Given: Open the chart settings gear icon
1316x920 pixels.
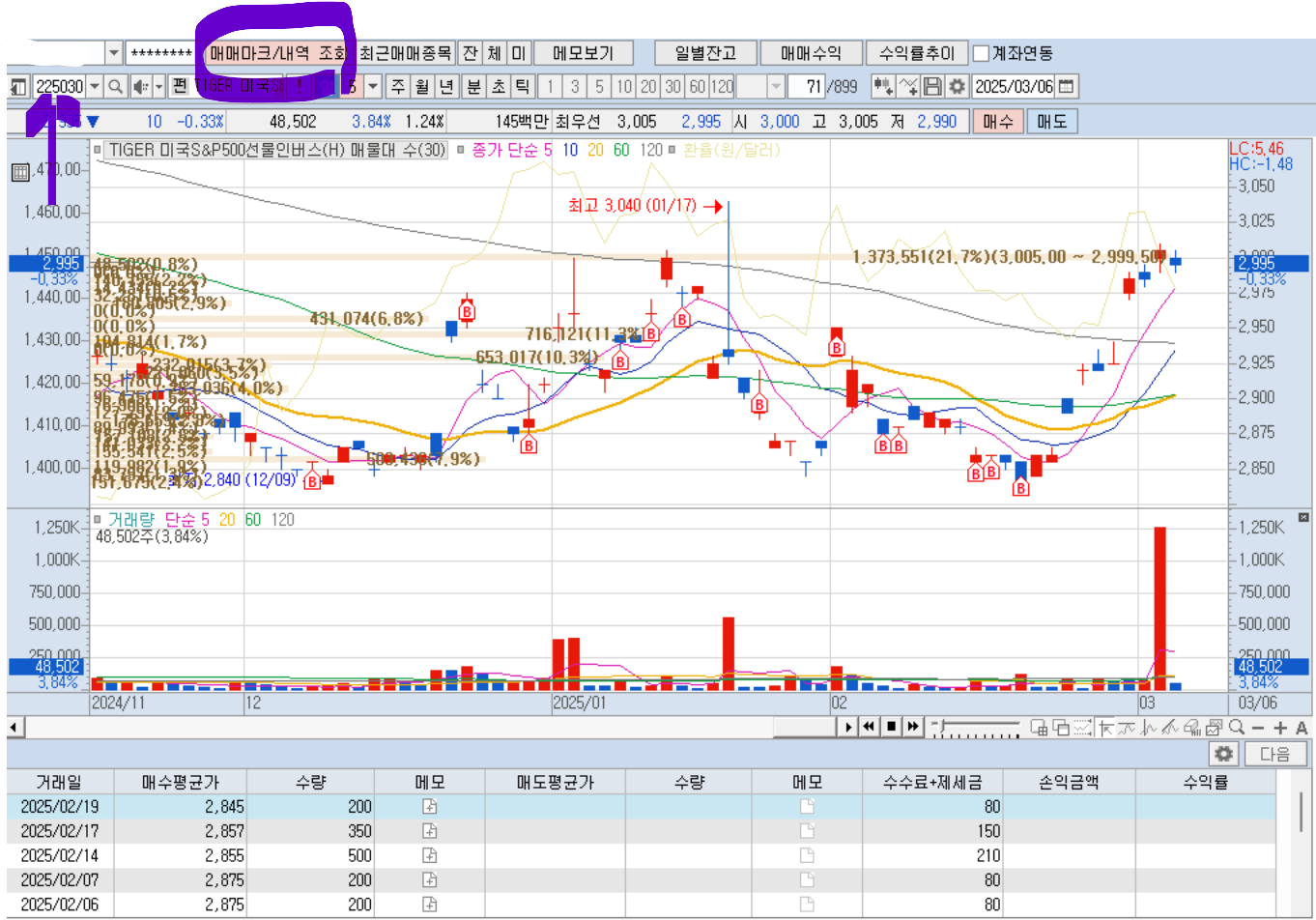Looking at the screenshot, I should click(957, 87).
